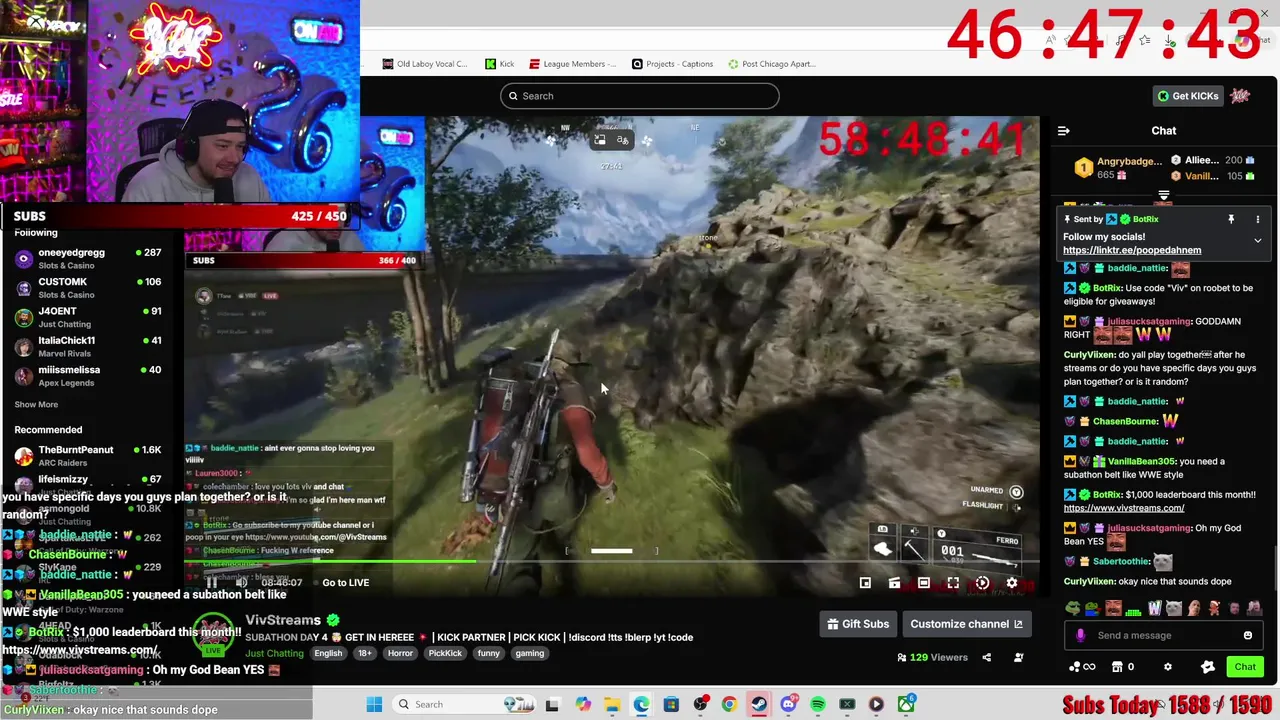1280x720 pixels.
Task: Click the Gift Subs button
Action: tap(858, 624)
